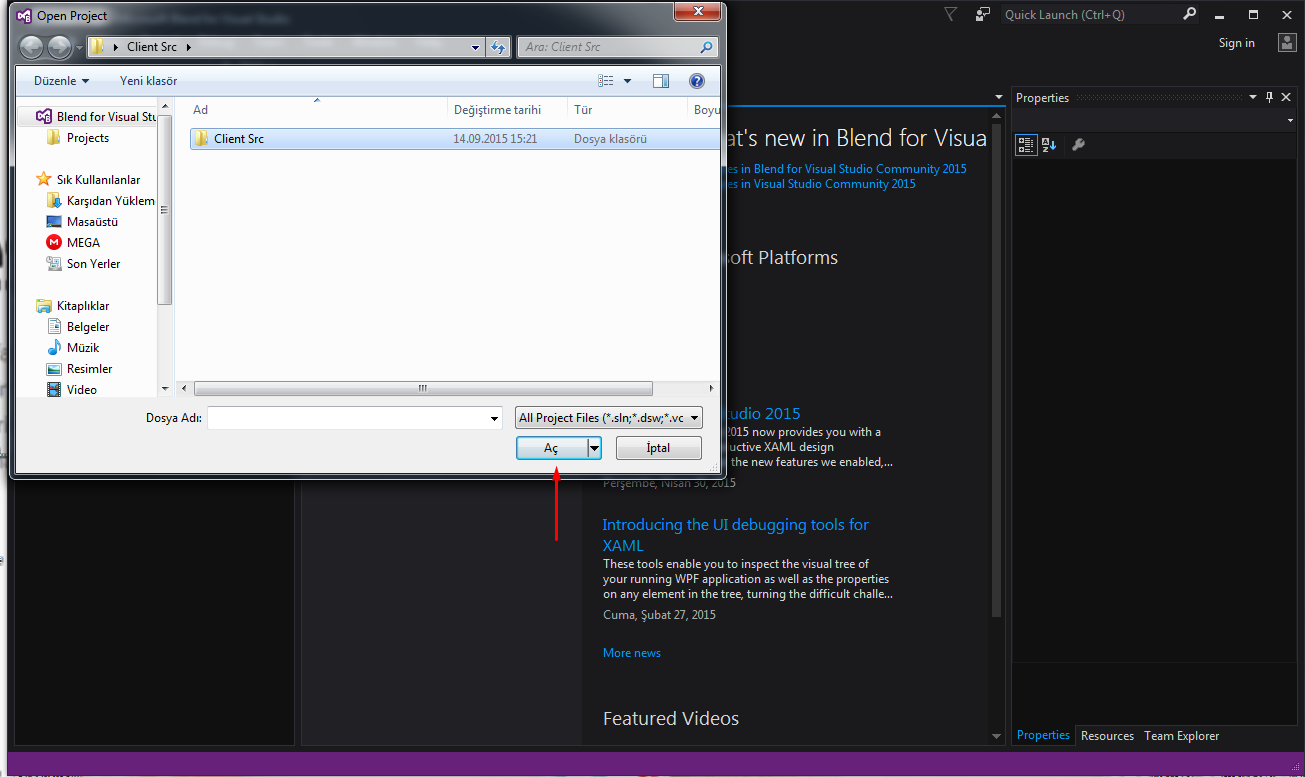Viewport: 1305px width, 777px height.
Task: Change the file view with the view icon
Action: [606, 81]
